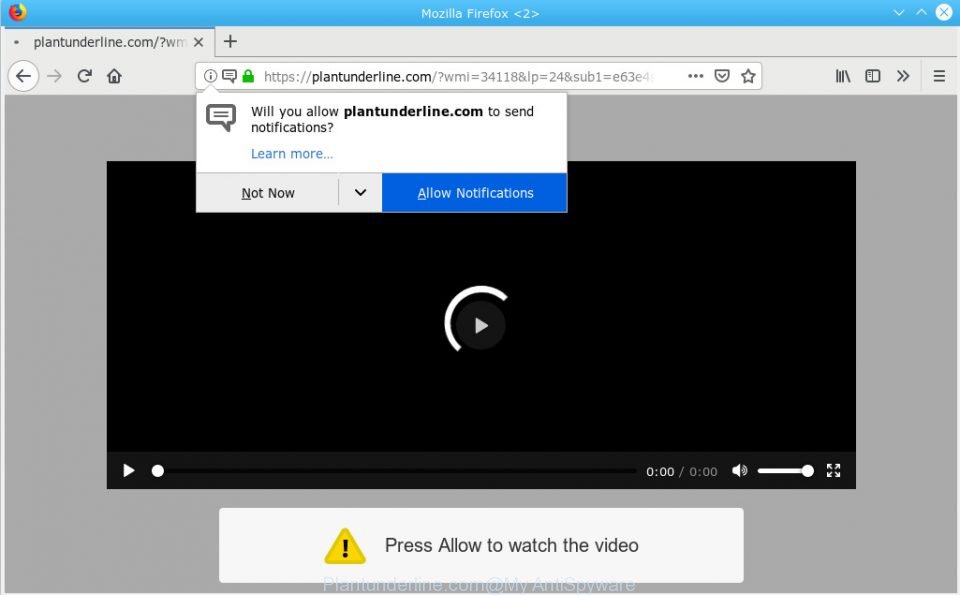Expand the toolbar overflow chevrons
960x595 pixels.
click(903, 76)
